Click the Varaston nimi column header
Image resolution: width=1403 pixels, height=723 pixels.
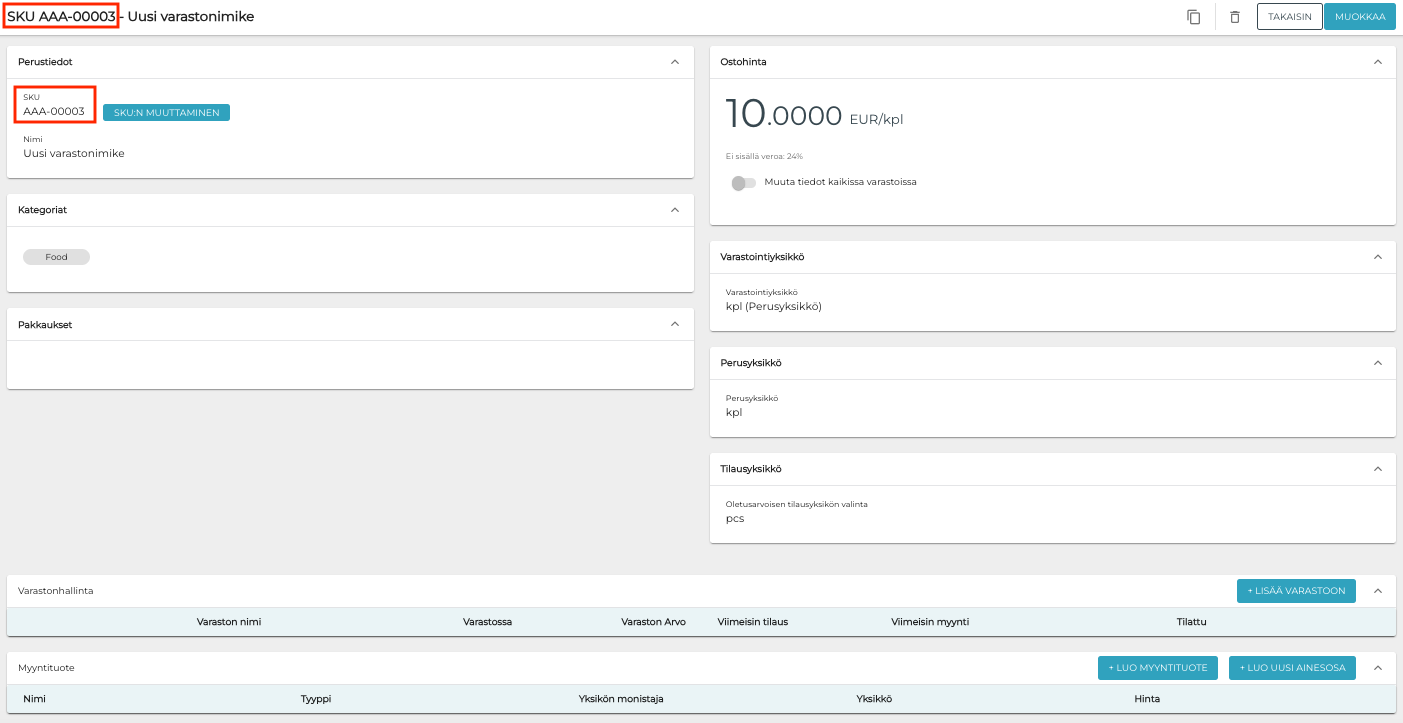[x=229, y=622]
